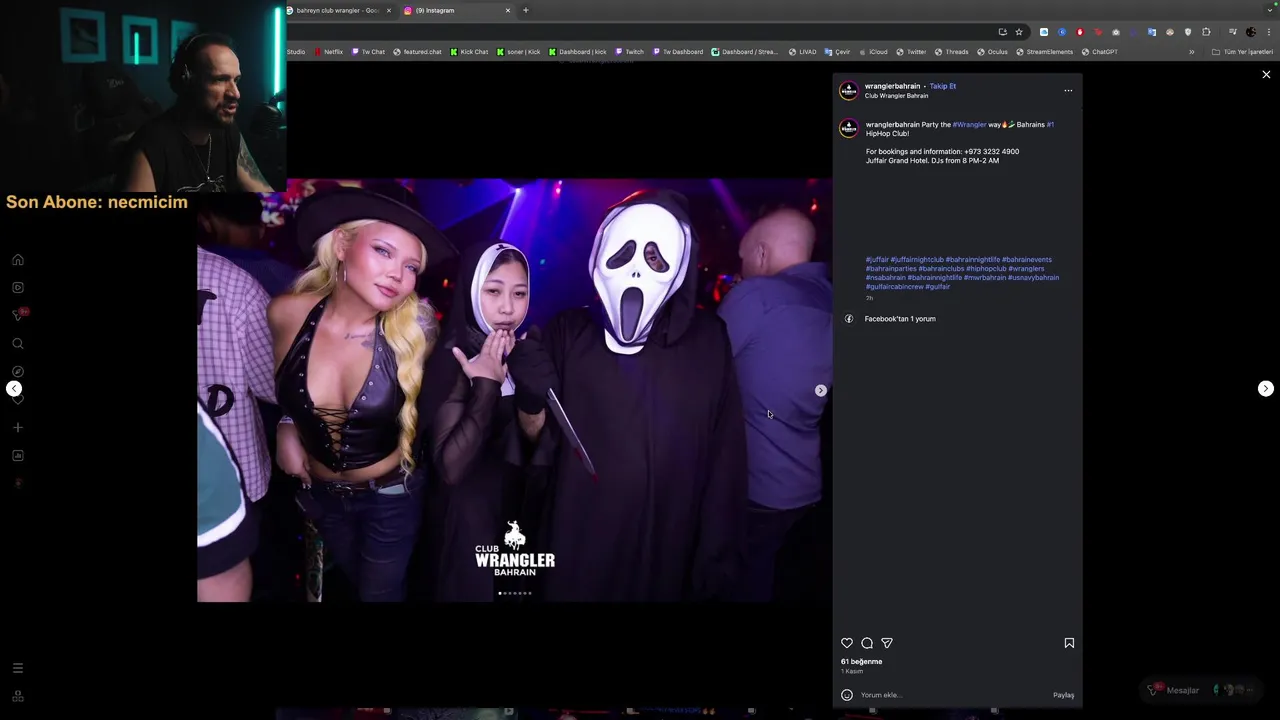Open the floating 'Mesajlar' messages button
The image size is (1280, 720).
(1201, 690)
